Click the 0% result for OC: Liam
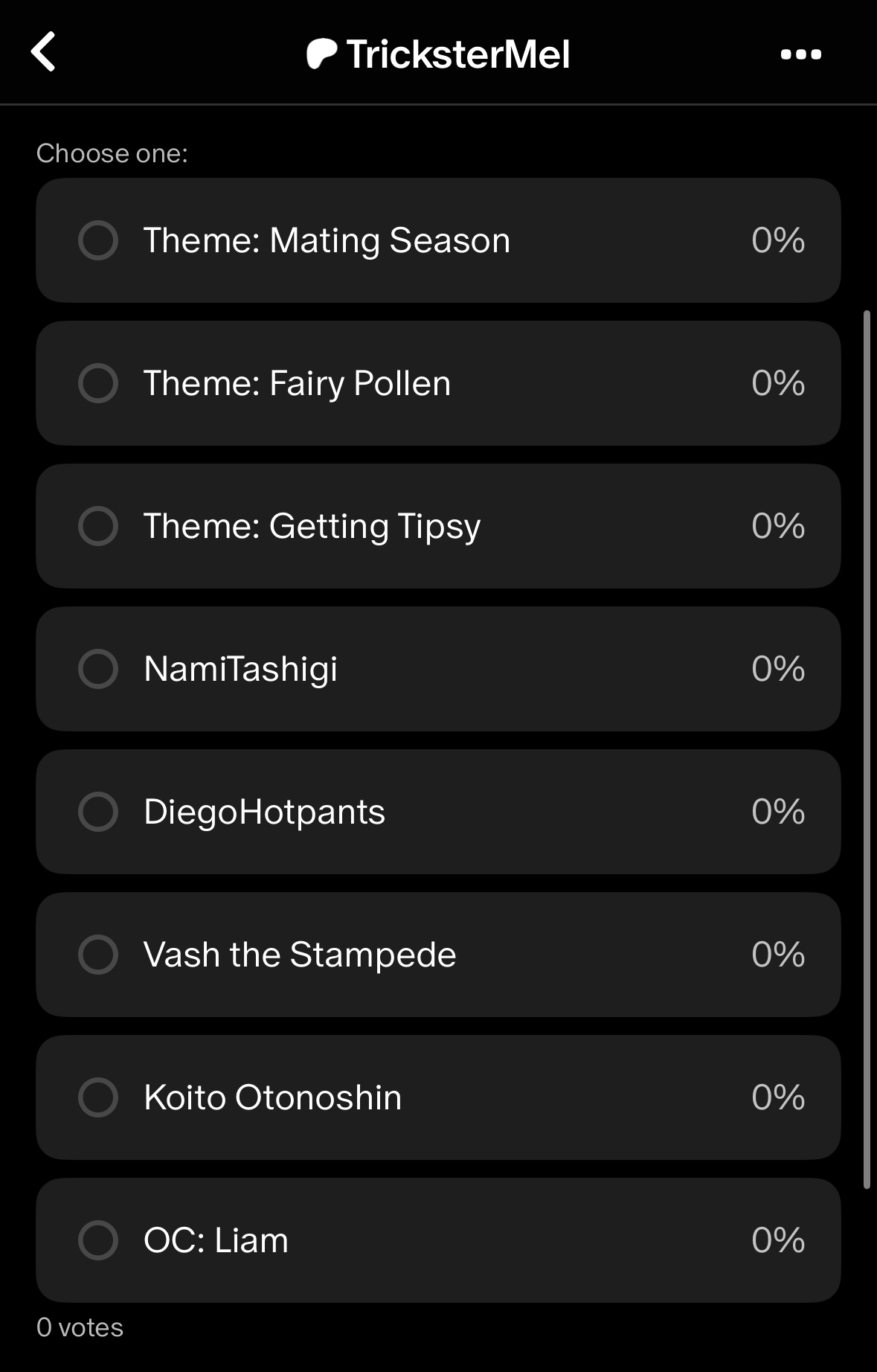Screen dimensions: 877x1372 click(x=777, y=1240)
